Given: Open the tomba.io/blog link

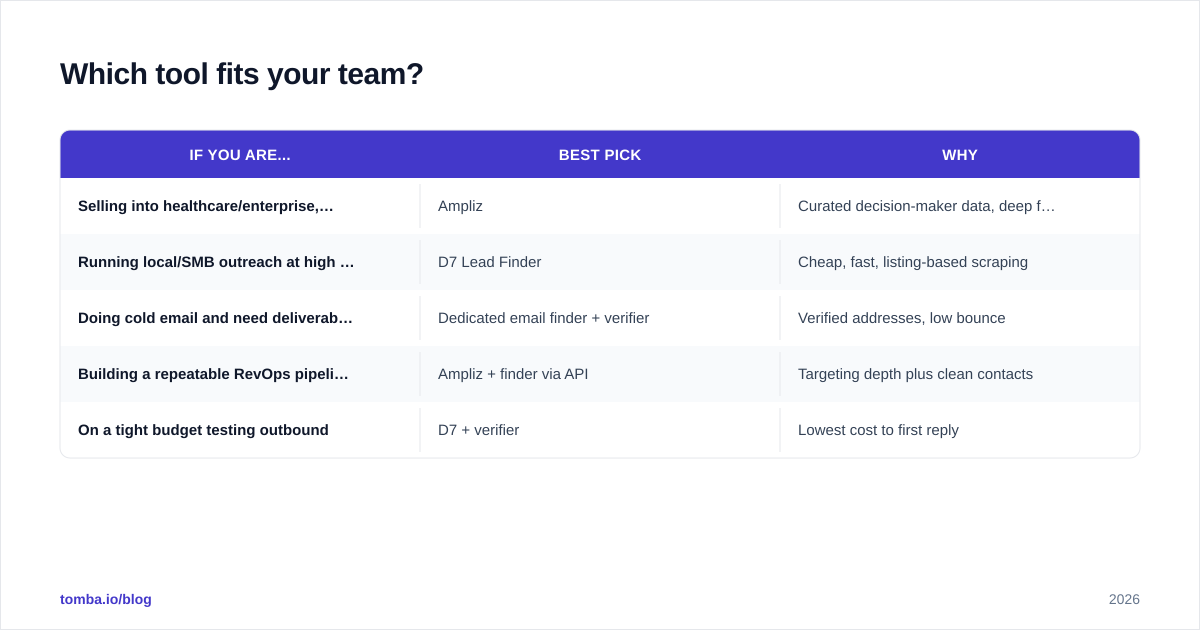Looking at the screenshot, I should (106, 599).
